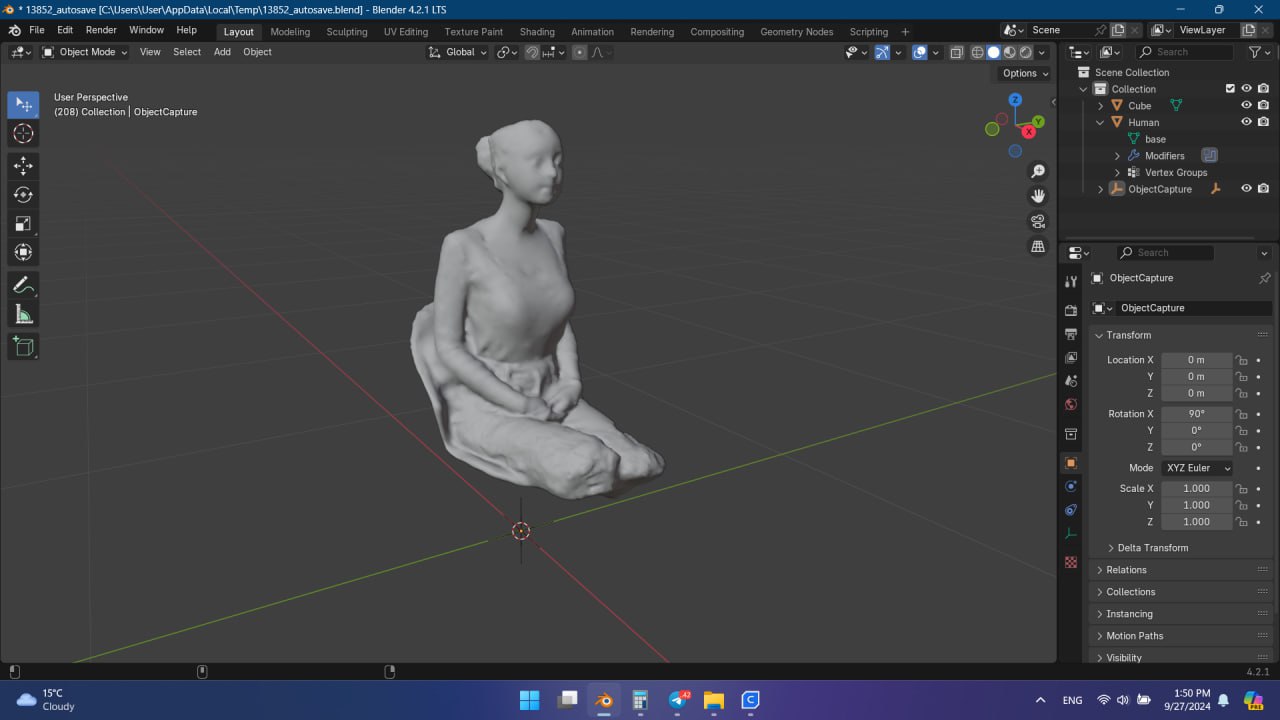Toggle the camera view gizmo

tap(1038, 221)
